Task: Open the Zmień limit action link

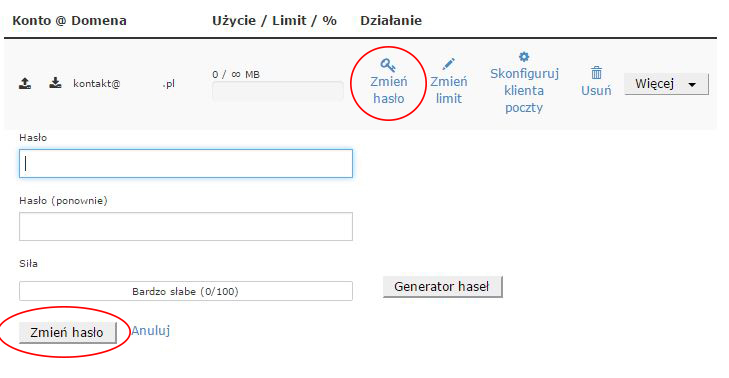Action: coord(449,90)
